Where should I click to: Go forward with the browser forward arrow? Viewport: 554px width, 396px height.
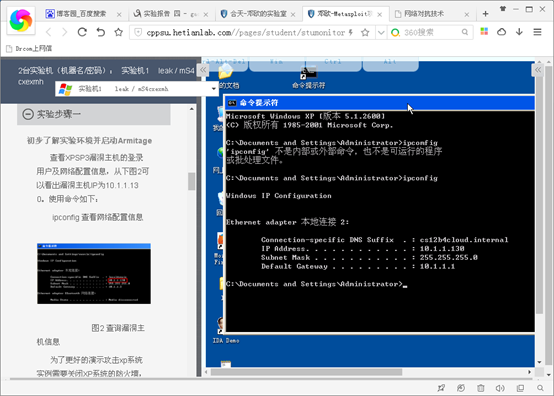(65, 32)
